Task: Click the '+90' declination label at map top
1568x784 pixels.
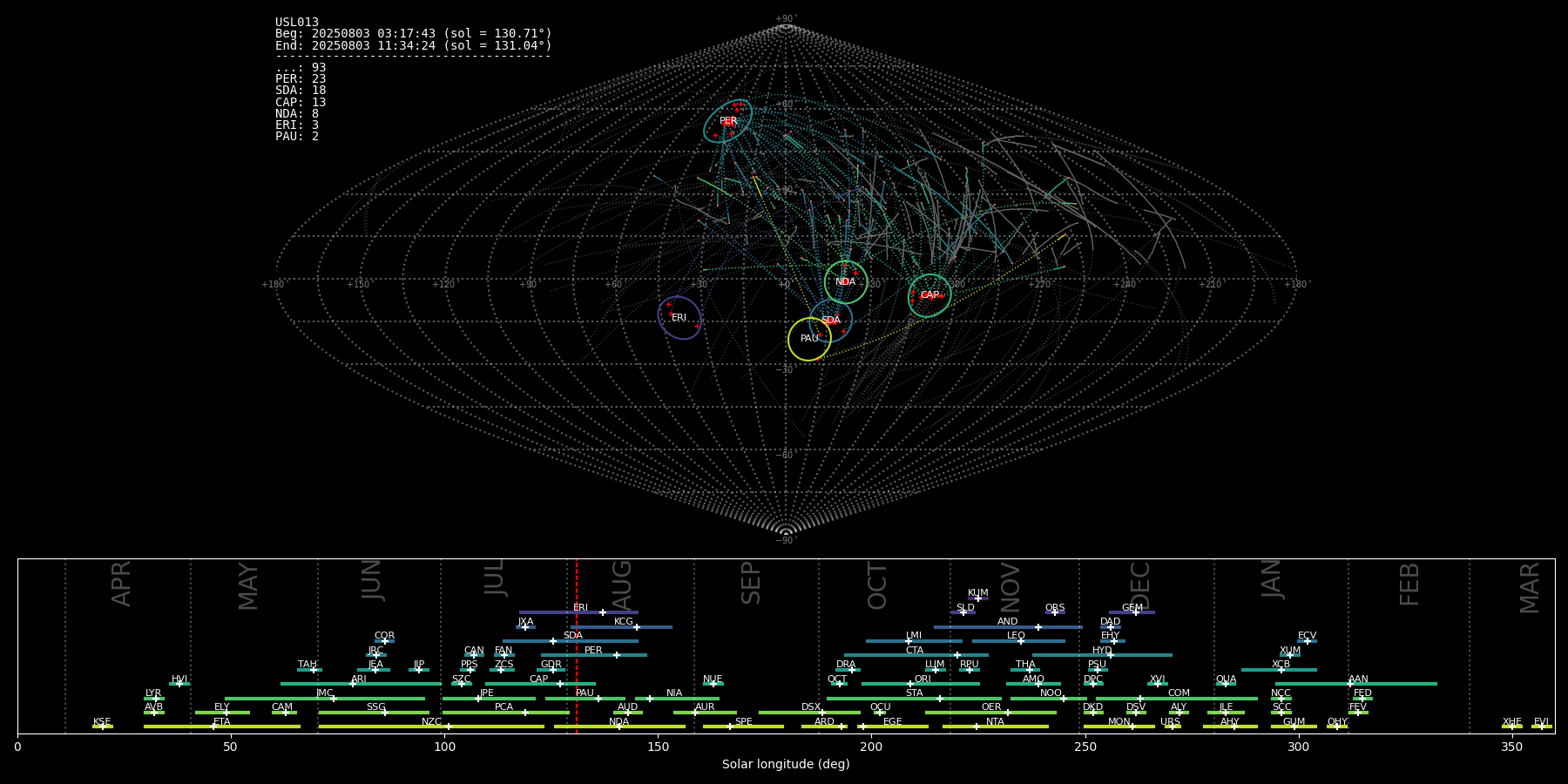Action: pos(786,19)
